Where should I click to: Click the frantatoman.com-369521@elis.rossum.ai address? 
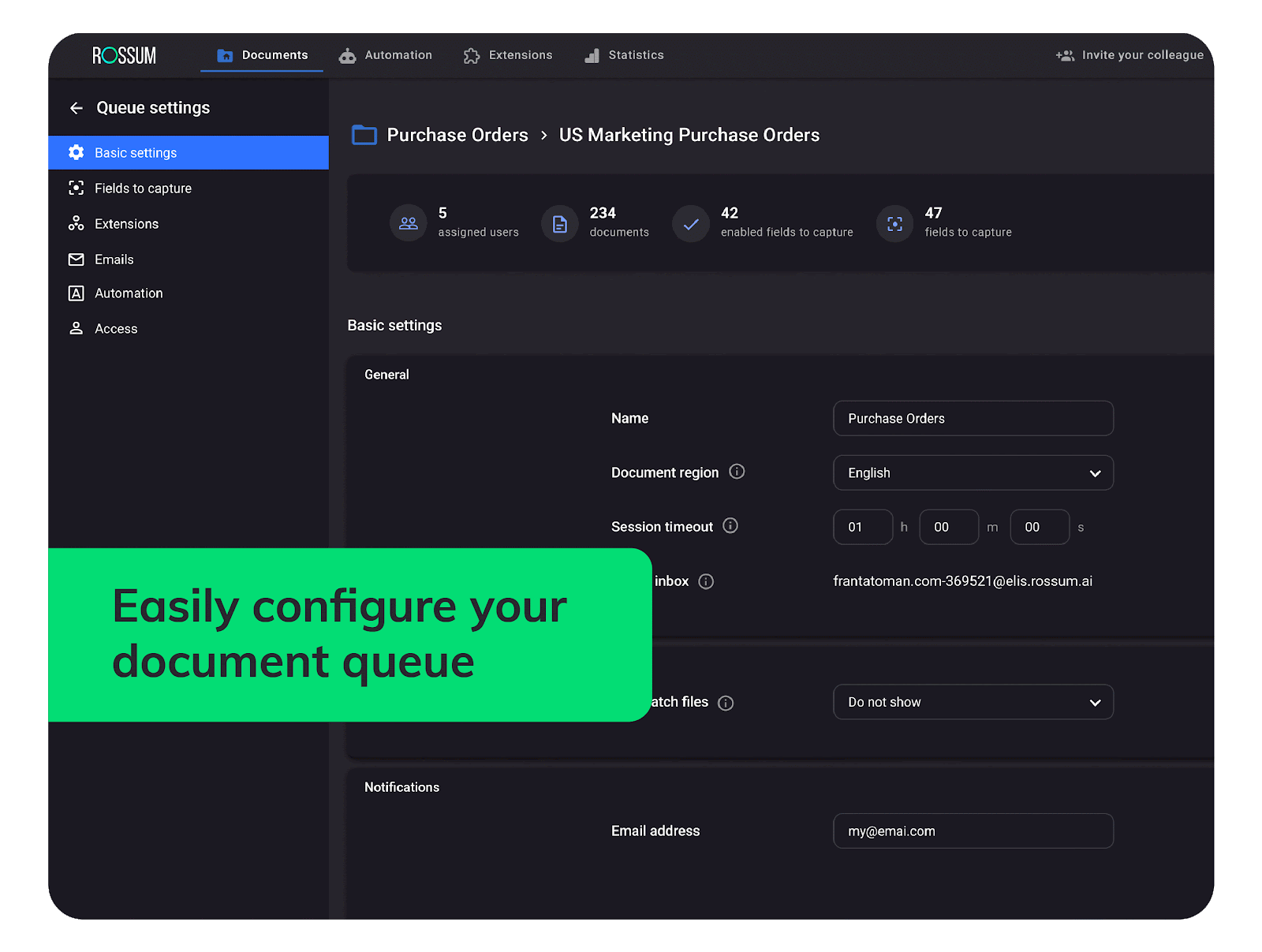click(962, 581)
